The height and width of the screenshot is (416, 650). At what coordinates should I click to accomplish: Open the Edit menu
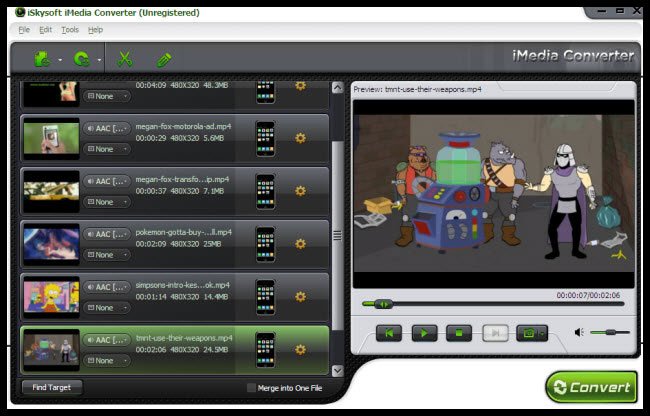pos(46,30)
